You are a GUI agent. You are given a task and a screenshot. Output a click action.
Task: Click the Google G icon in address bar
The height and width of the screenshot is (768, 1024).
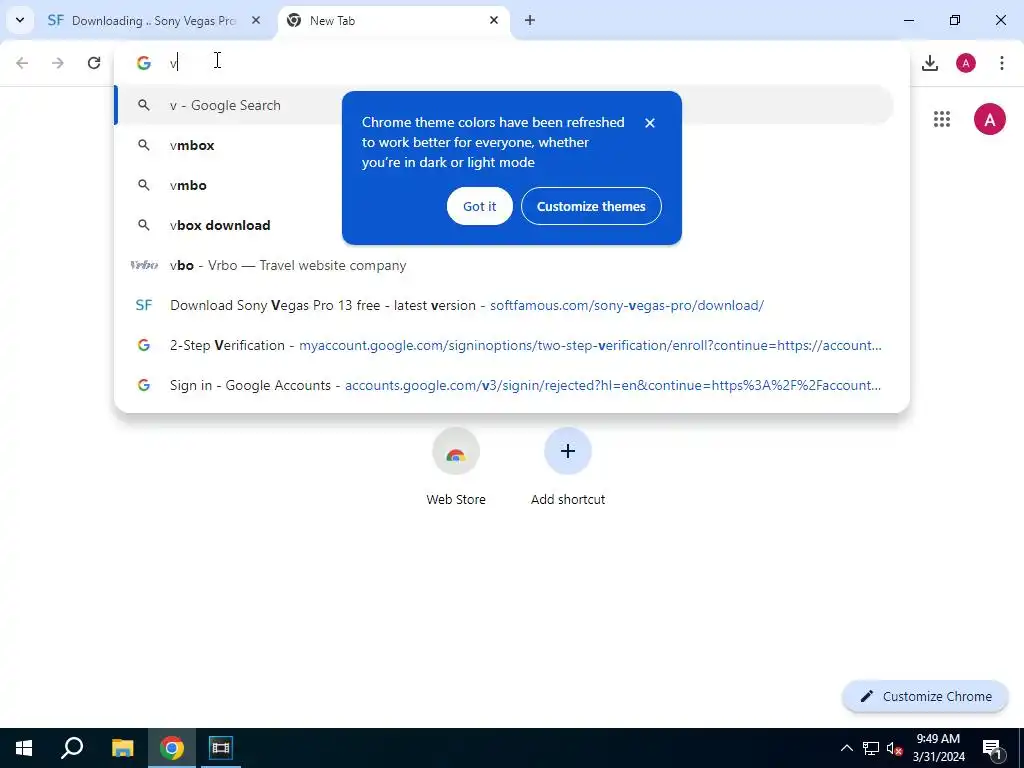click(x=144, y=63)
